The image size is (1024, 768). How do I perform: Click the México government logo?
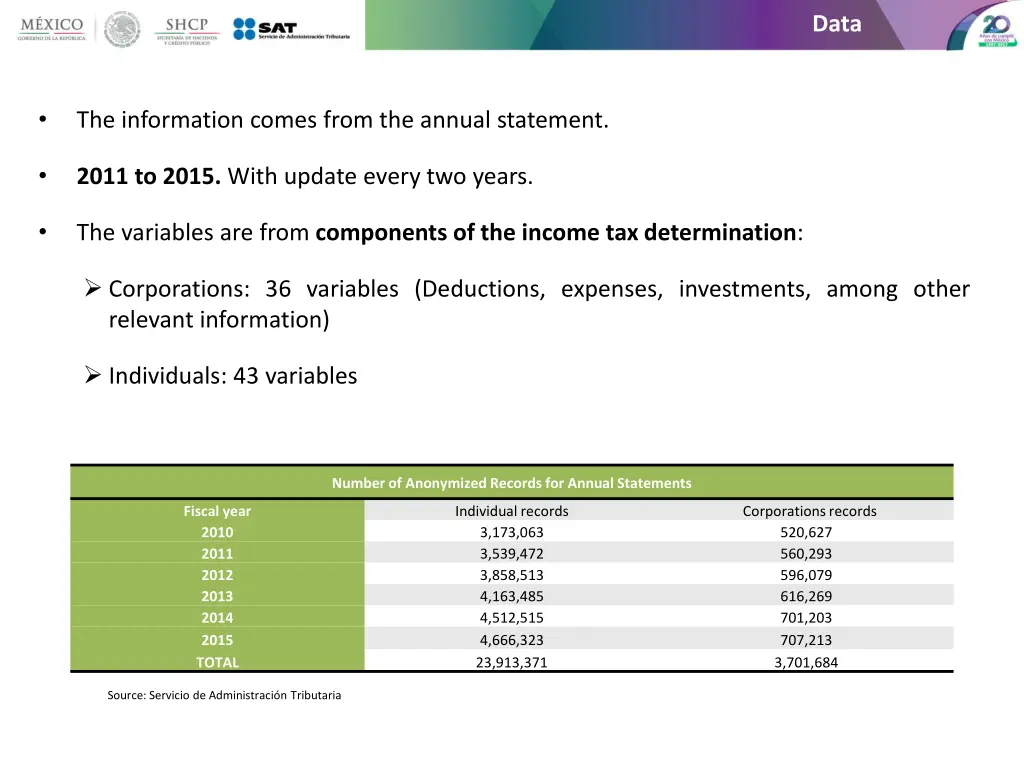click(x=52, y=29)
